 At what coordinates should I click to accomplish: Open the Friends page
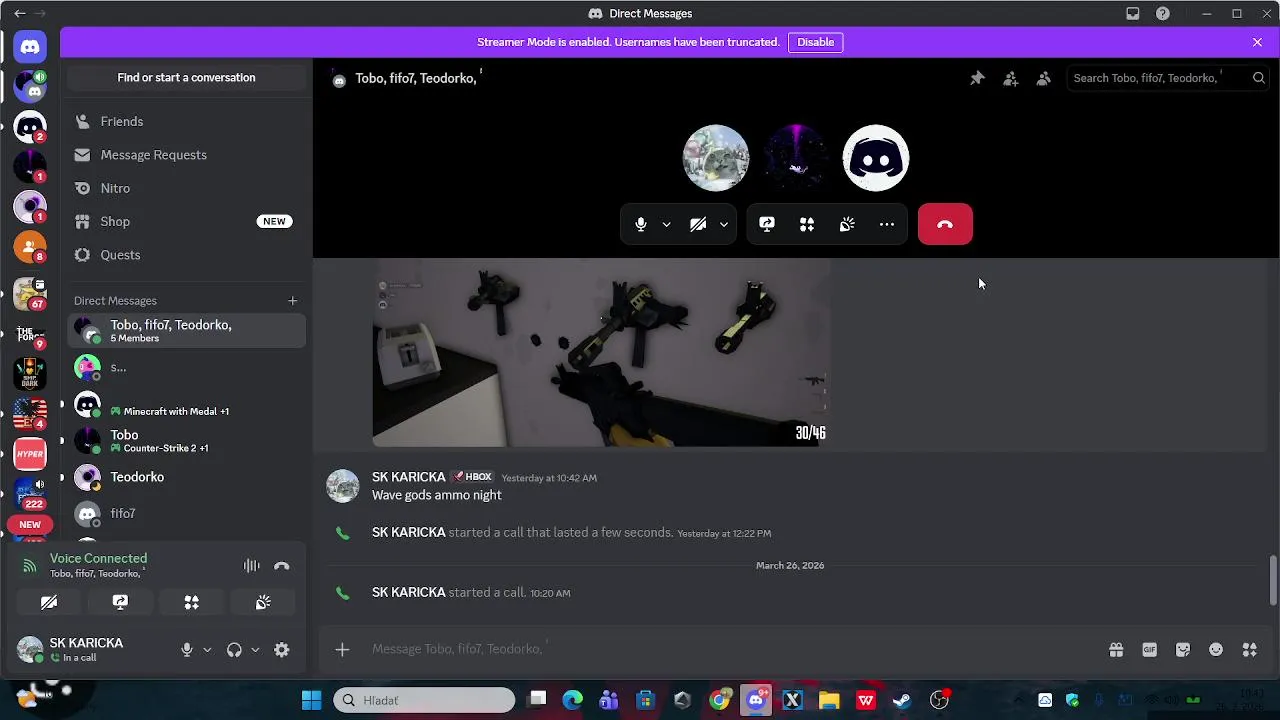click(186, 121)
